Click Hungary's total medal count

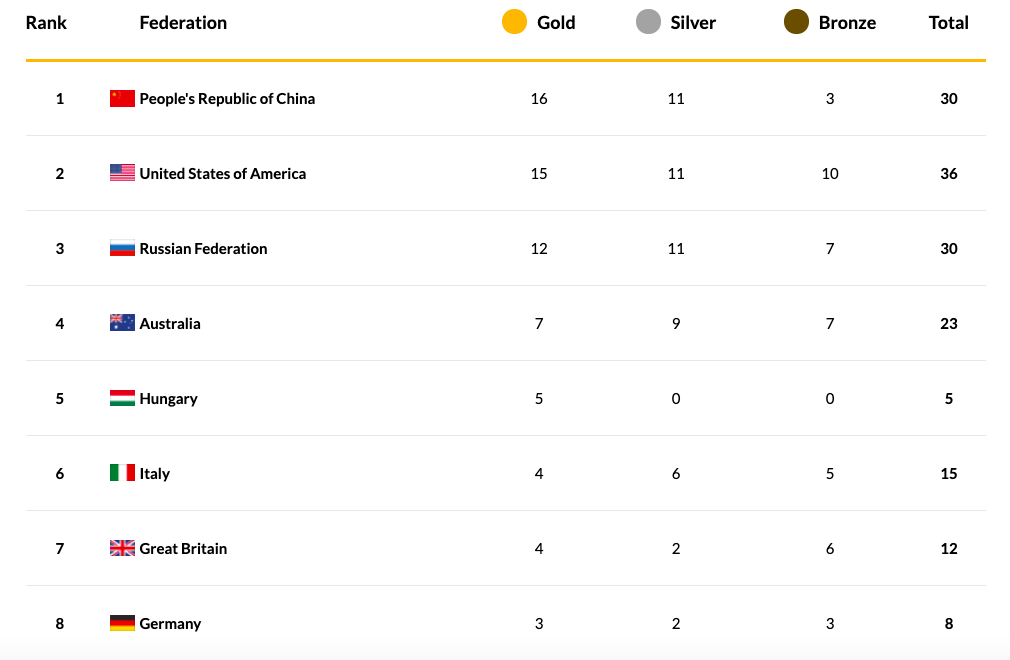(948, 398)
